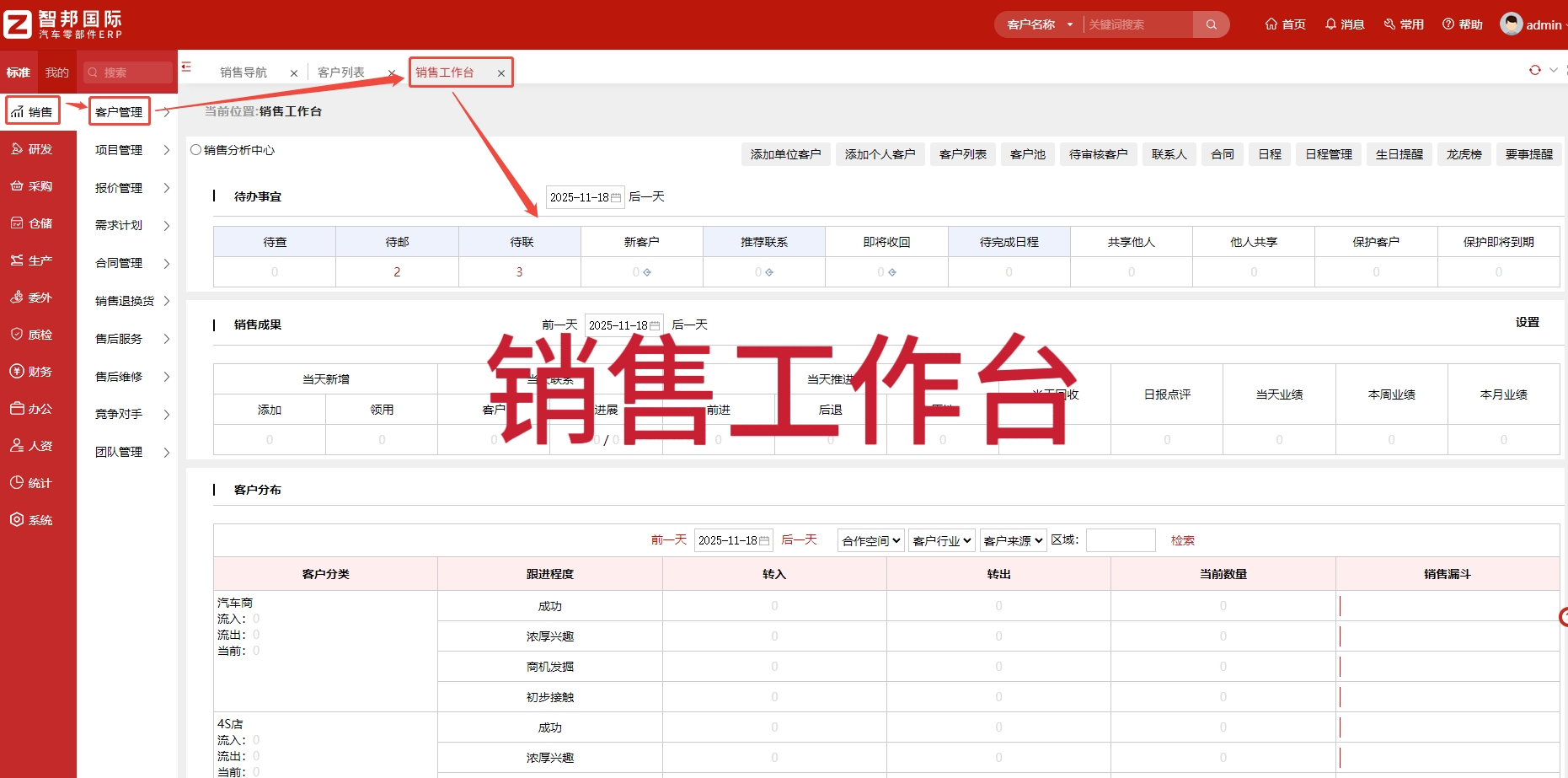Click the 关键词搜索 input field
Screen dimensions: 1568x778
tap(1138, 24)
